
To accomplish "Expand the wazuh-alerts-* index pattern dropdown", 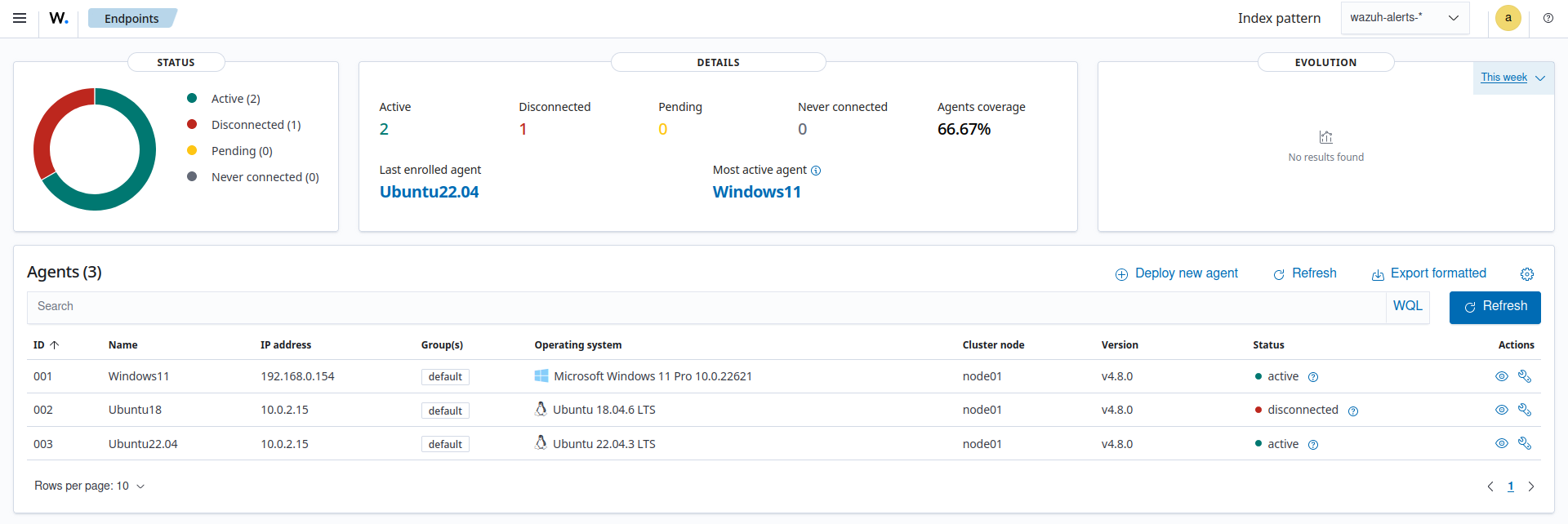I will (1405, 18).
